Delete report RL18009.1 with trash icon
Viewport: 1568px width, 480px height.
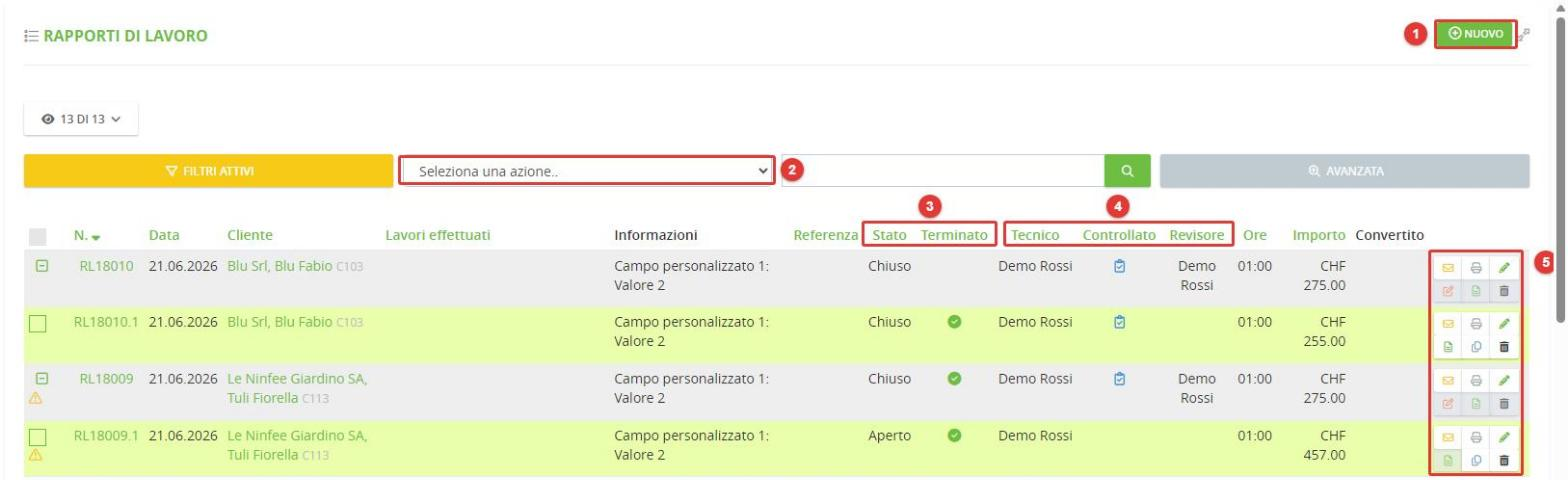point(1502,460)
